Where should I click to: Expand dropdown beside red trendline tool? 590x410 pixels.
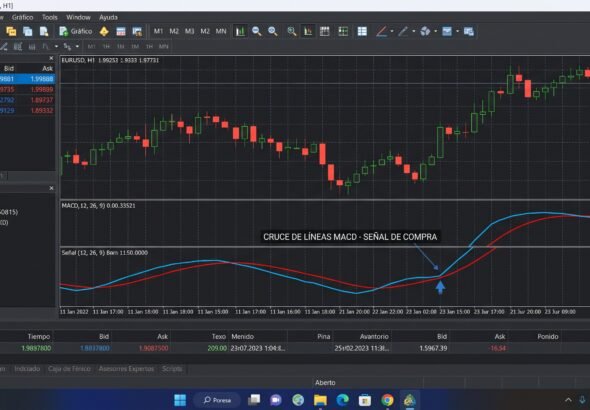pyautogui.click(x=392, y=31)
